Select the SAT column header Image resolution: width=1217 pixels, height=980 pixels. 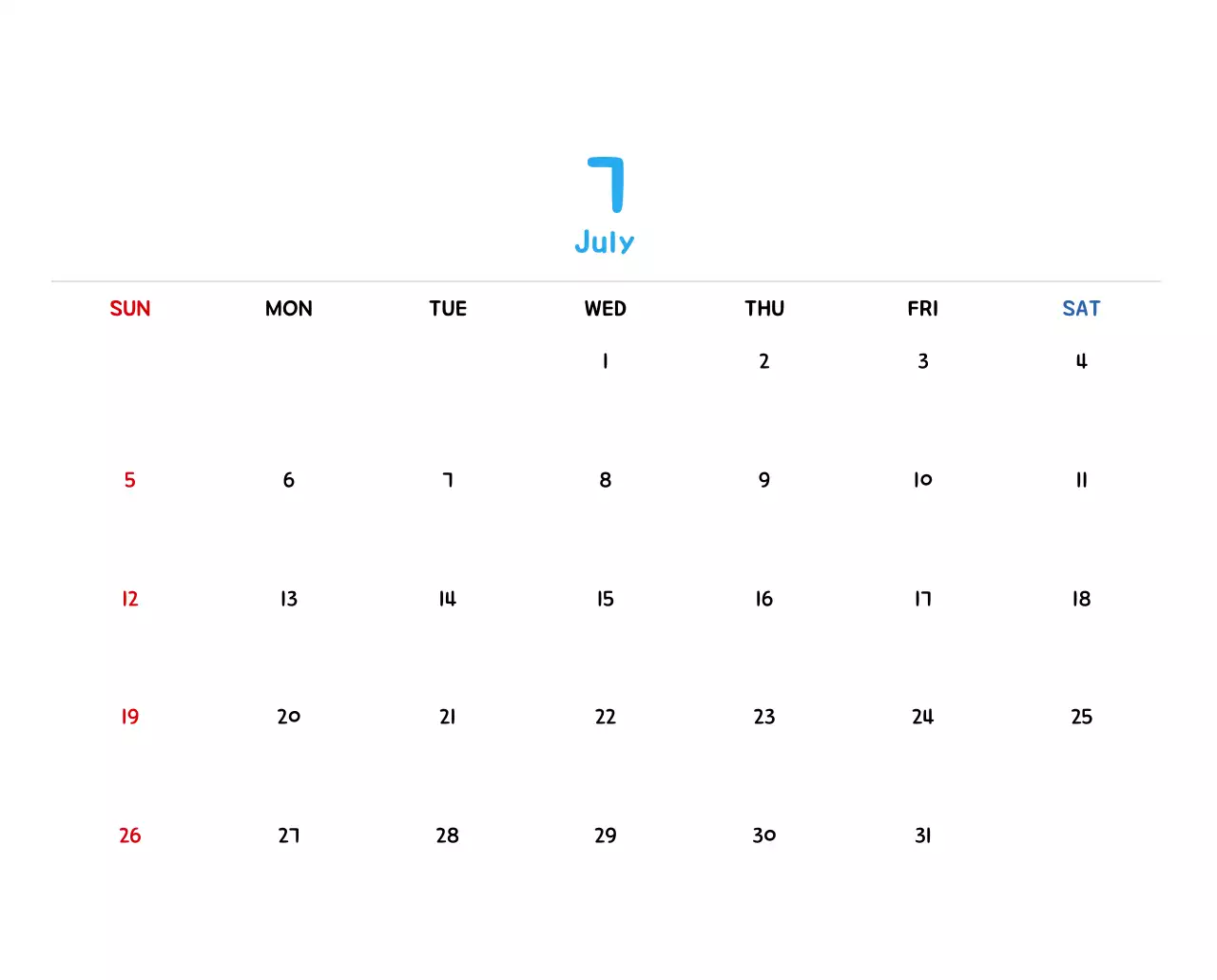[1081, 309]
